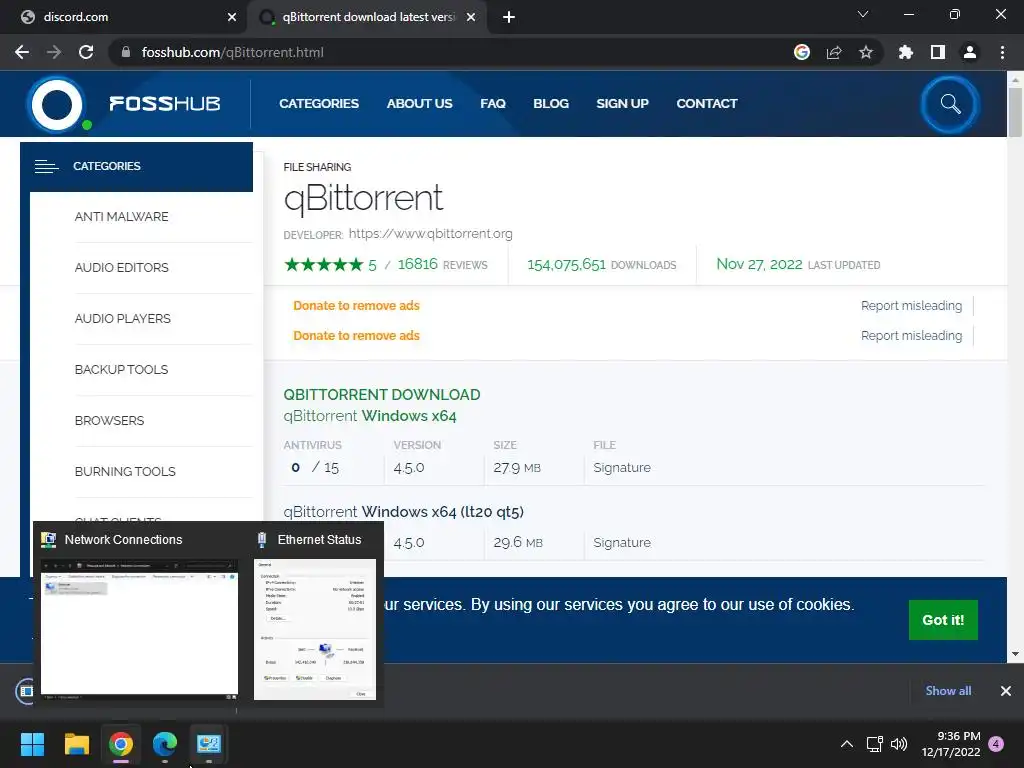Open Signature for the 29.6 MB file
Image resolution: width=1024 pixels, height=768 pixels.
click(622, 543)
